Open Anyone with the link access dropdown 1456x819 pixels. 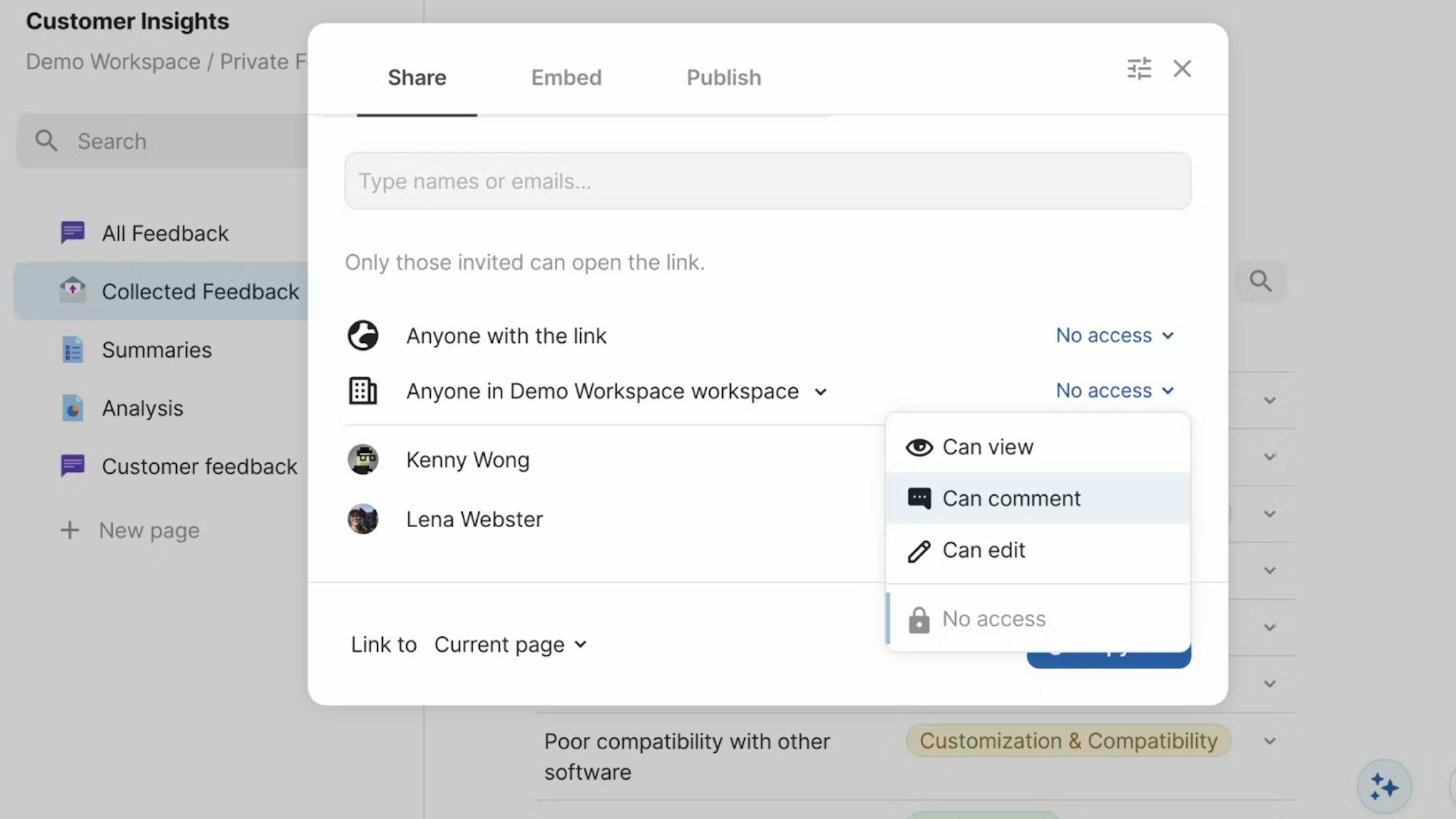[1115, 336]
